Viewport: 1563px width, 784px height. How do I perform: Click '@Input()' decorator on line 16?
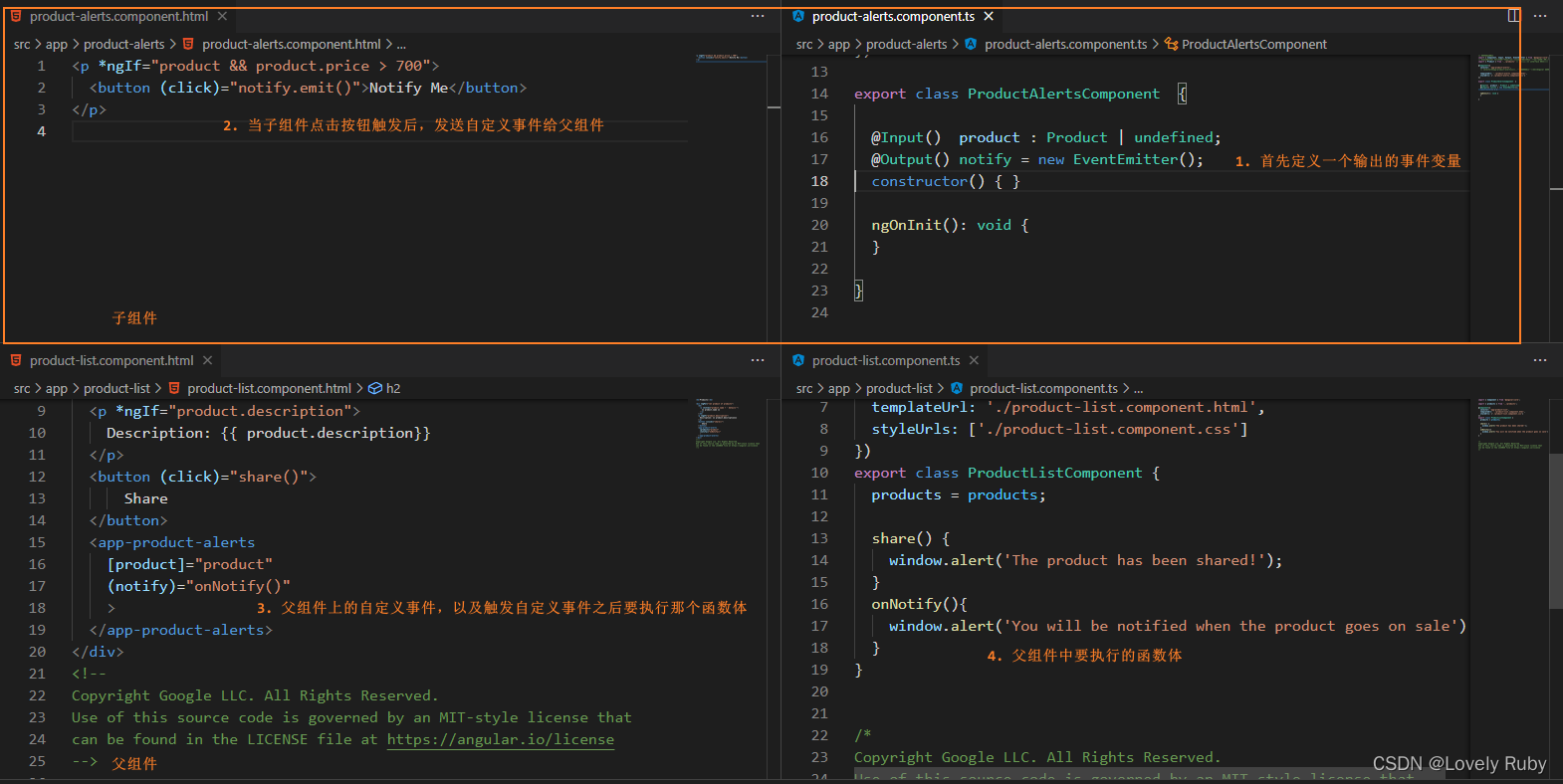pos(906,137)
